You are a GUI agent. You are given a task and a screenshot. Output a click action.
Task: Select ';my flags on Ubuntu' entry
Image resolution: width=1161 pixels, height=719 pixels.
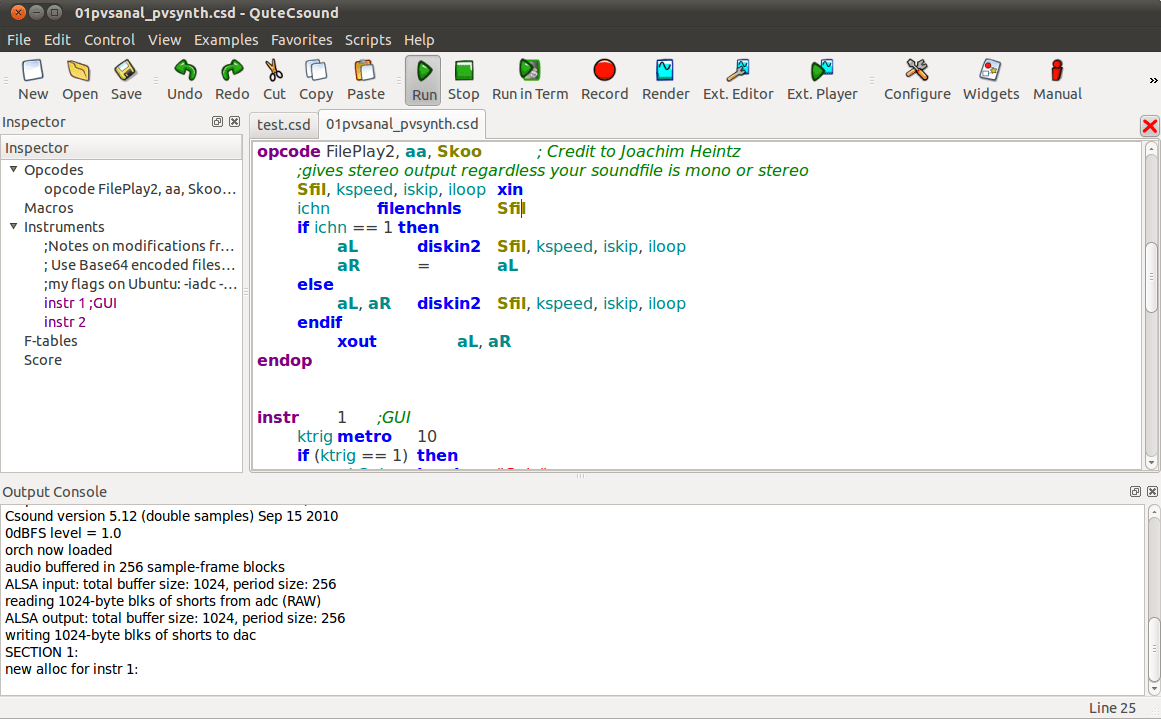(140, 284)
